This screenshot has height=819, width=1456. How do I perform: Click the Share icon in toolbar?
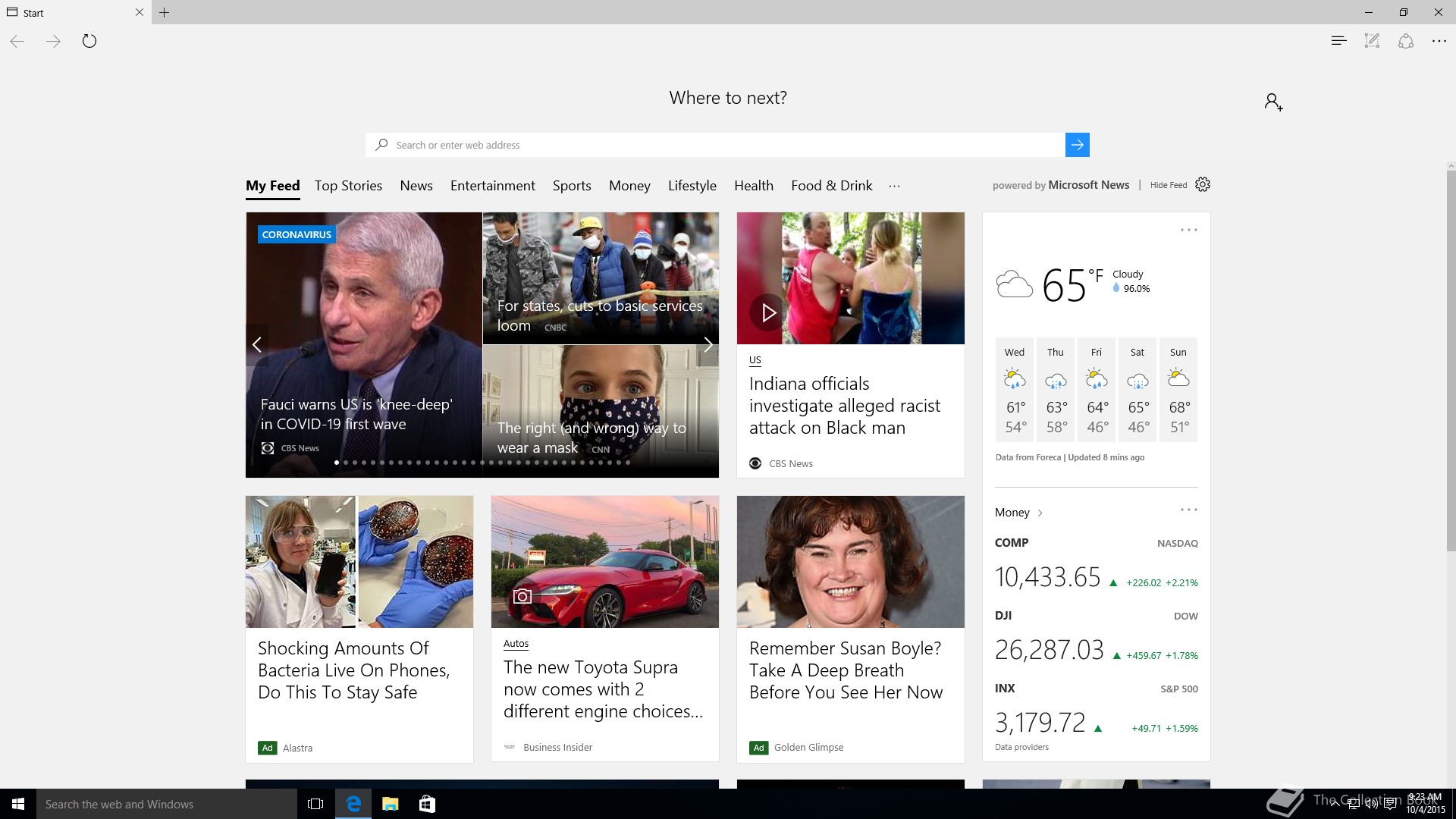pos(1406,41)
